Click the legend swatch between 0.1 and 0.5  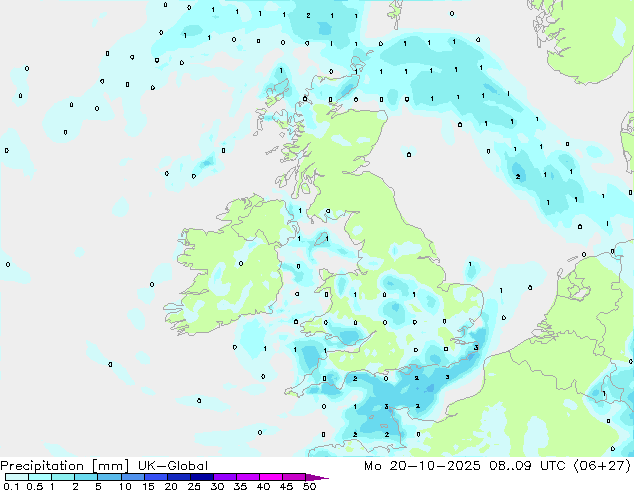click(x=17, y=477)
